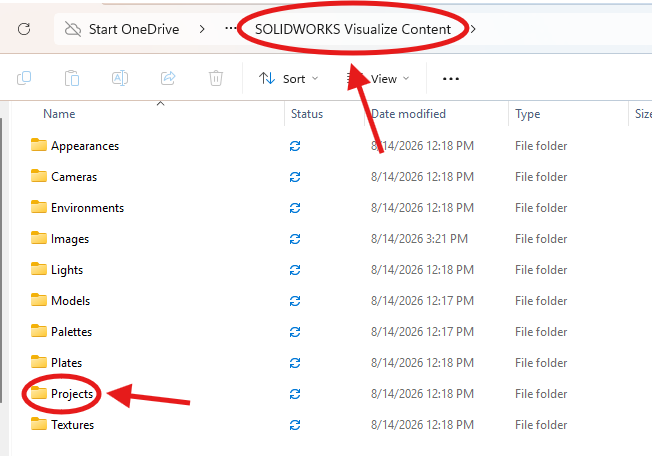
Task: Select the Environments folder
Action: point(77,208)
